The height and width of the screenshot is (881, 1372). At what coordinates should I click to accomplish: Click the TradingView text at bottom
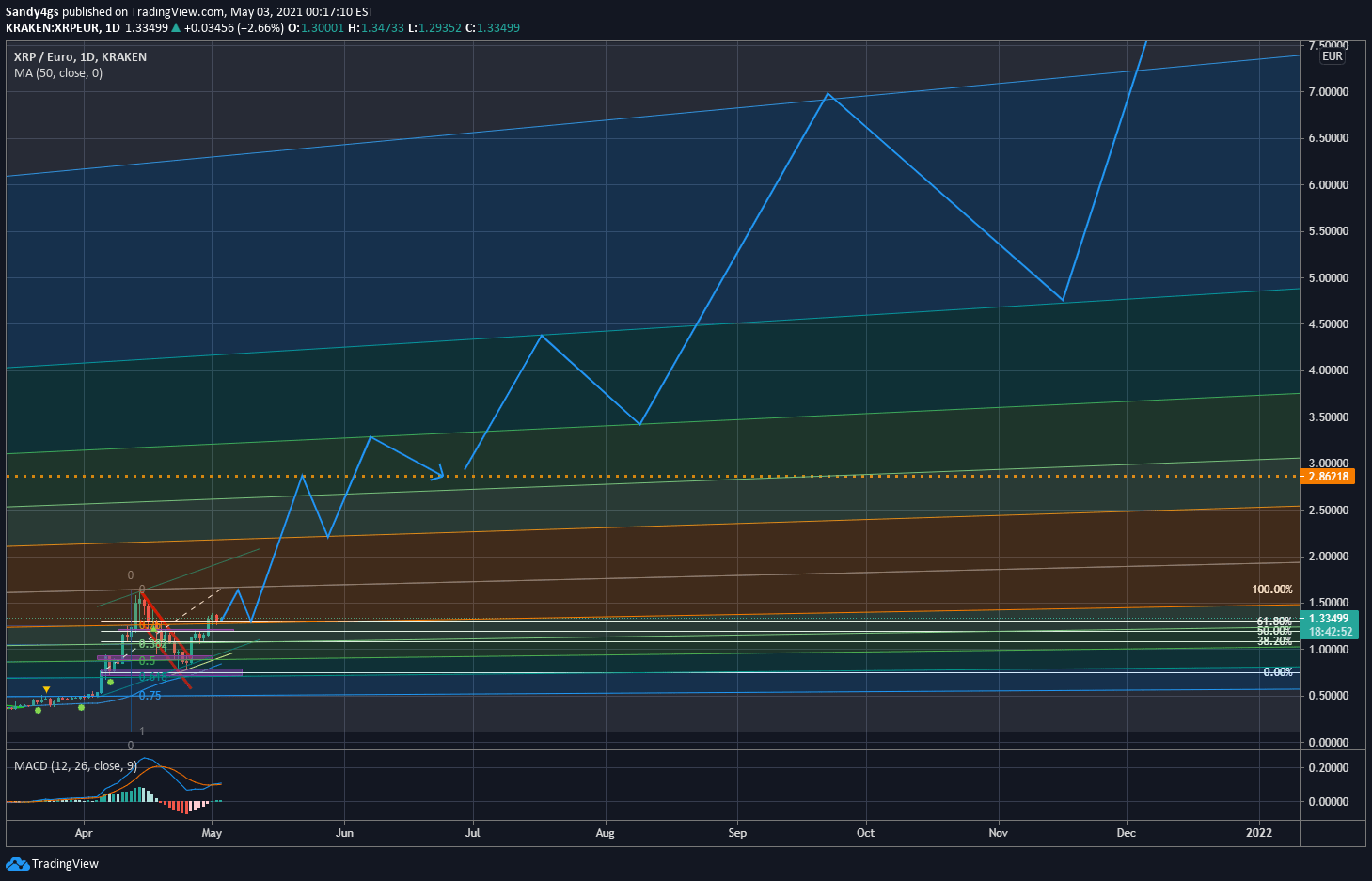click(65, 863)
